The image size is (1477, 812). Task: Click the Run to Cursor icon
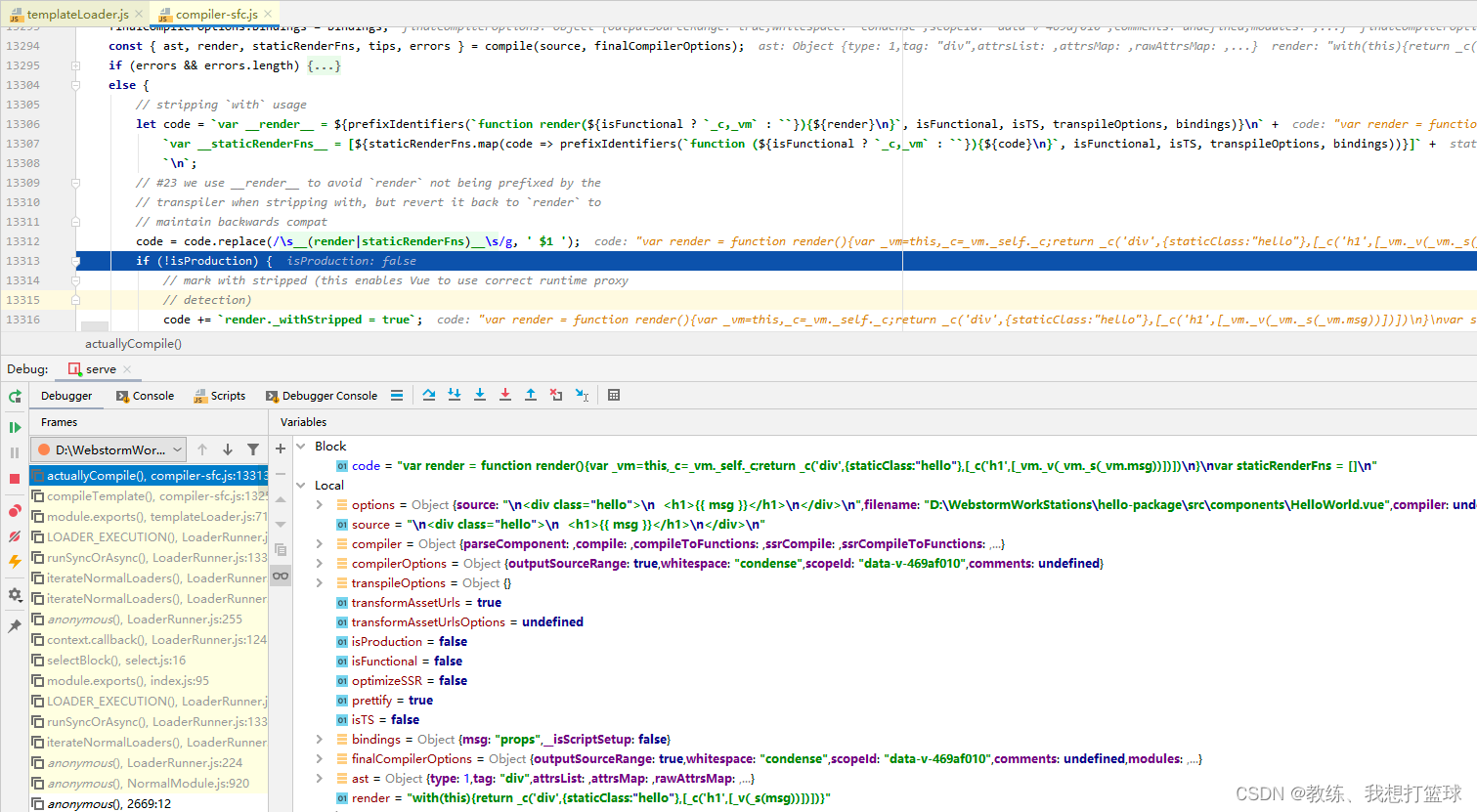point(583,395)
